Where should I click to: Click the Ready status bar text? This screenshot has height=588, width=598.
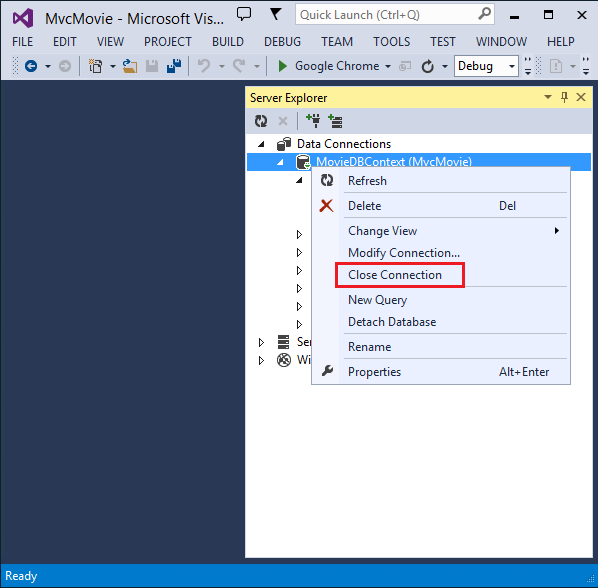[x=21, y=576]
